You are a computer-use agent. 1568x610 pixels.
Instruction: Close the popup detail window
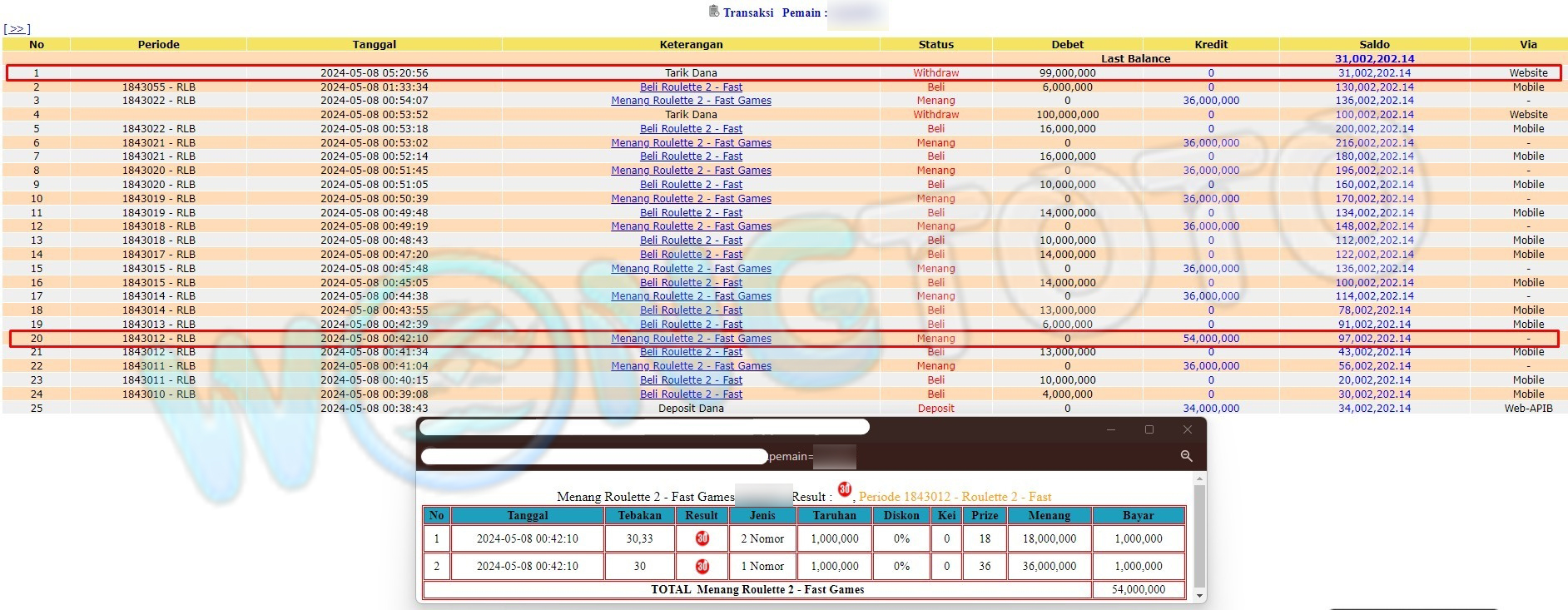click(1187, 429)
